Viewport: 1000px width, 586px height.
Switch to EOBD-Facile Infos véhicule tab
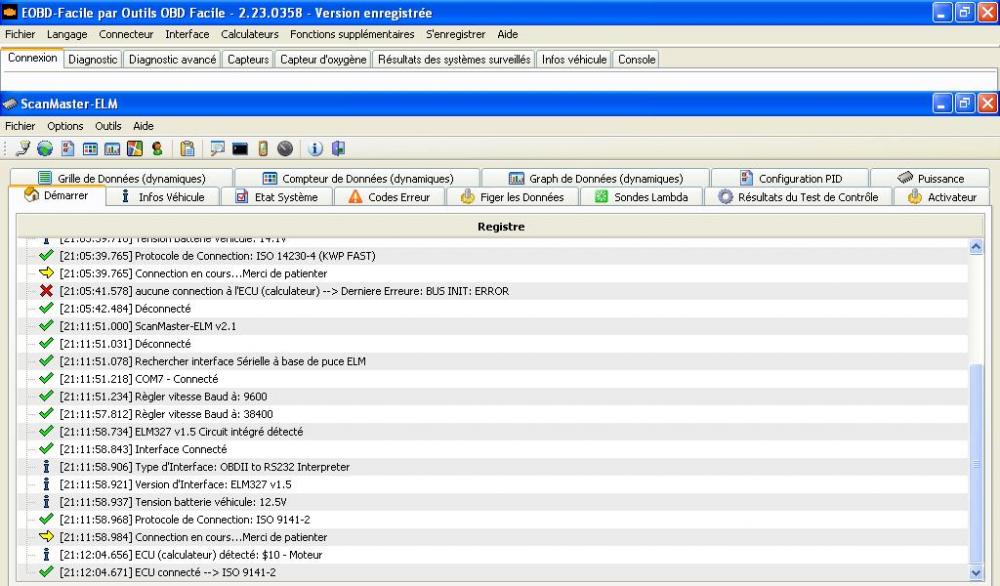click(x=574, y=59)
